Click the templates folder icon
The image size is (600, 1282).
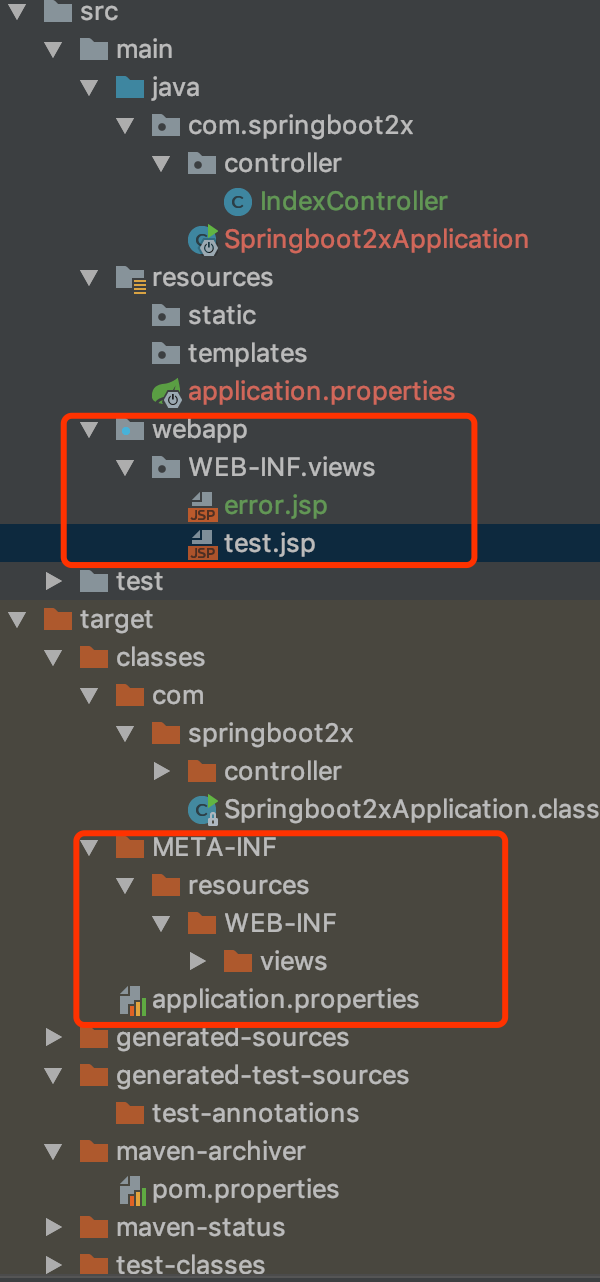click(166, 354)
